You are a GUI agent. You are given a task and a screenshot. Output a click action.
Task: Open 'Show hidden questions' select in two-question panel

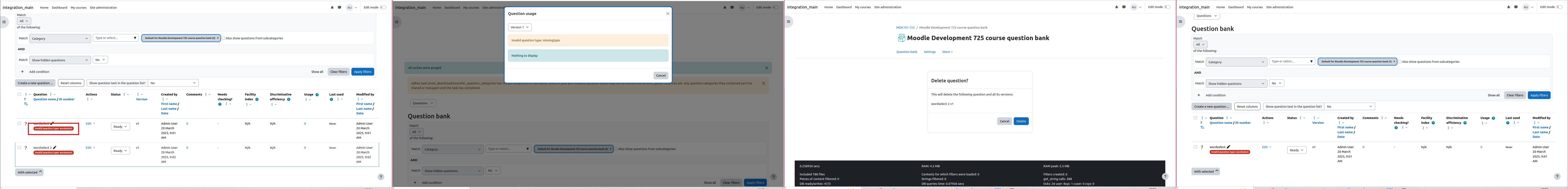(x=60, y=60)
